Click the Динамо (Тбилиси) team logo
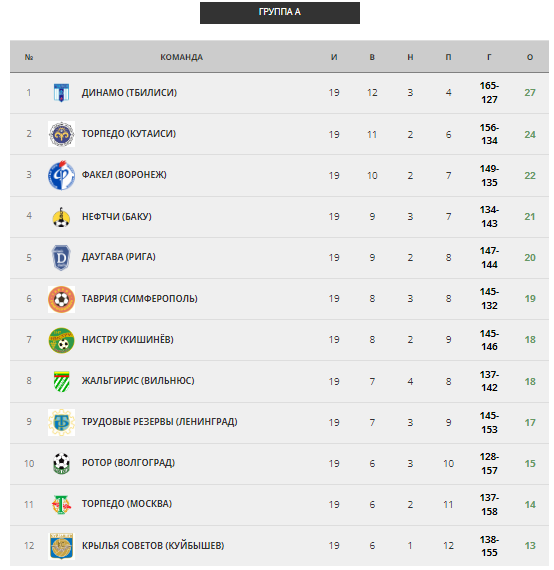This screenshot has height=570, width=554. tap(61, 93)
